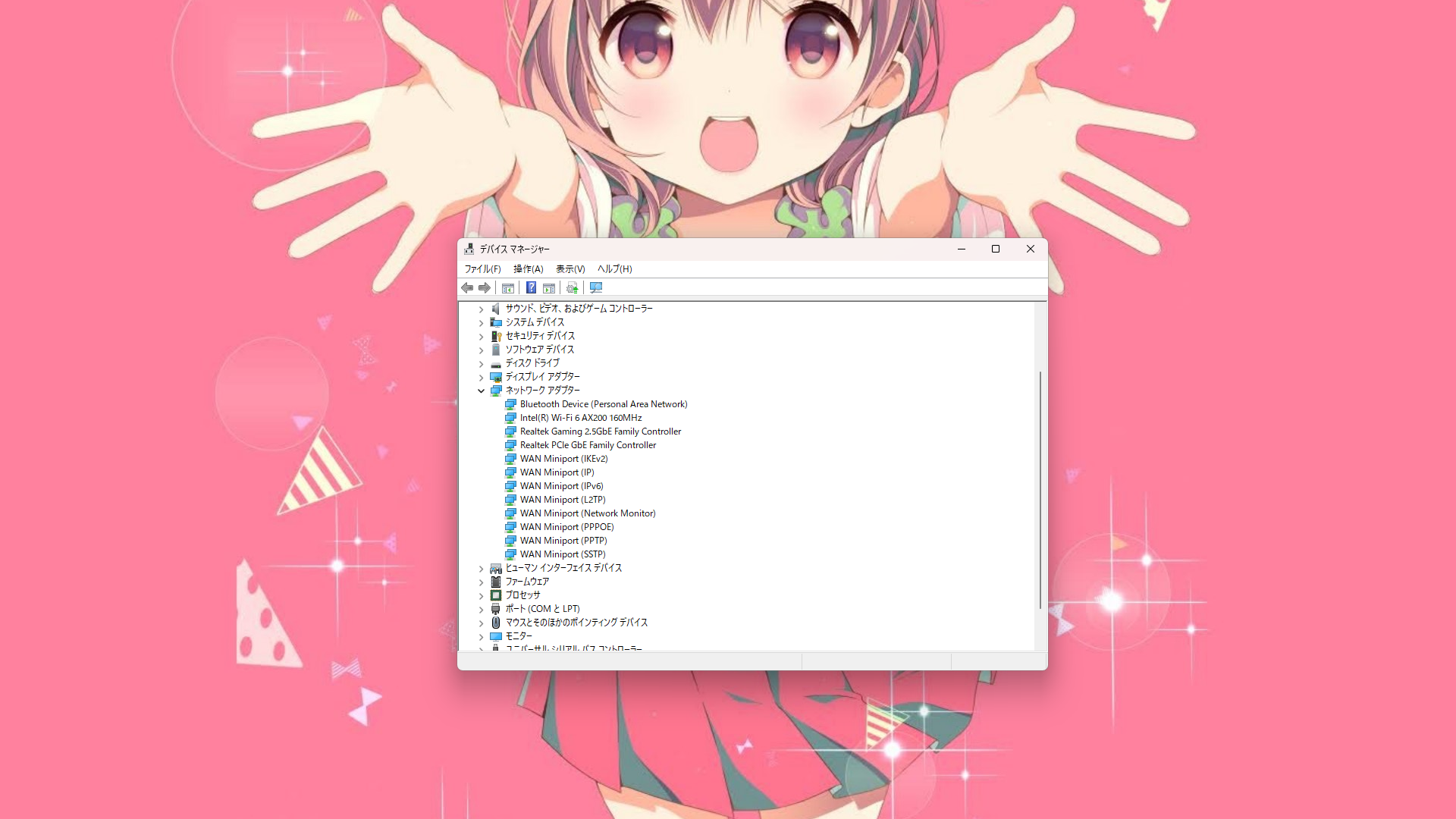
Task: Expand the システム デバイス node
Action: click(x=481, y=323)
